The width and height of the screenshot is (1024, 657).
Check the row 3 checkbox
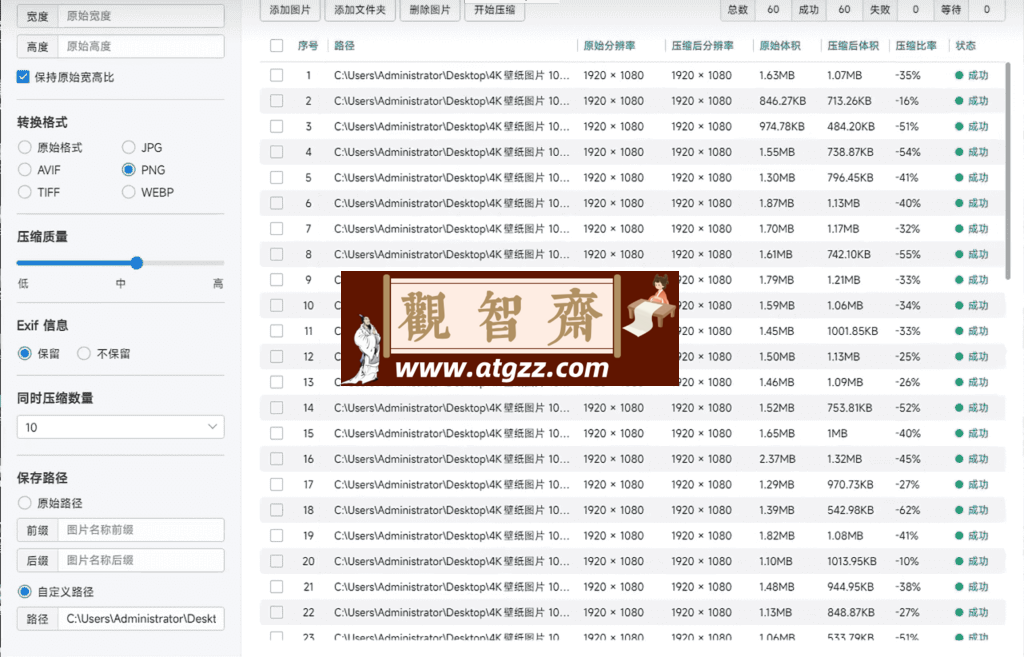(x=277, y=126)
